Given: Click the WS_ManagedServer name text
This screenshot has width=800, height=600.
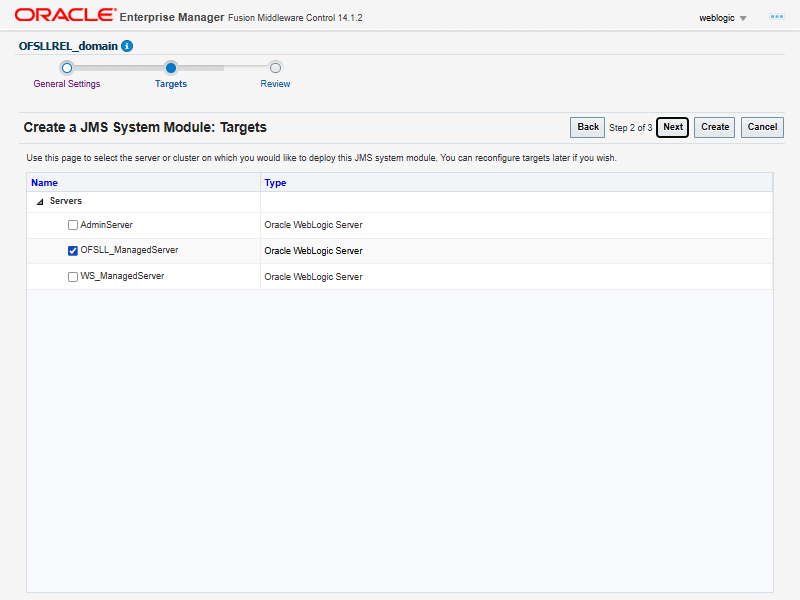Looking at the screenshot, I should (122, 276).
